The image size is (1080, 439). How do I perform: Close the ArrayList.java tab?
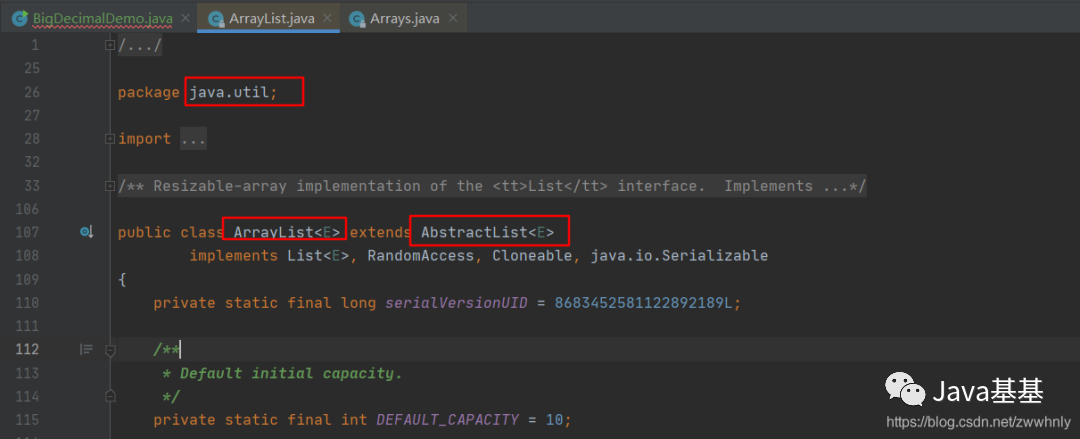click(327, 19)
